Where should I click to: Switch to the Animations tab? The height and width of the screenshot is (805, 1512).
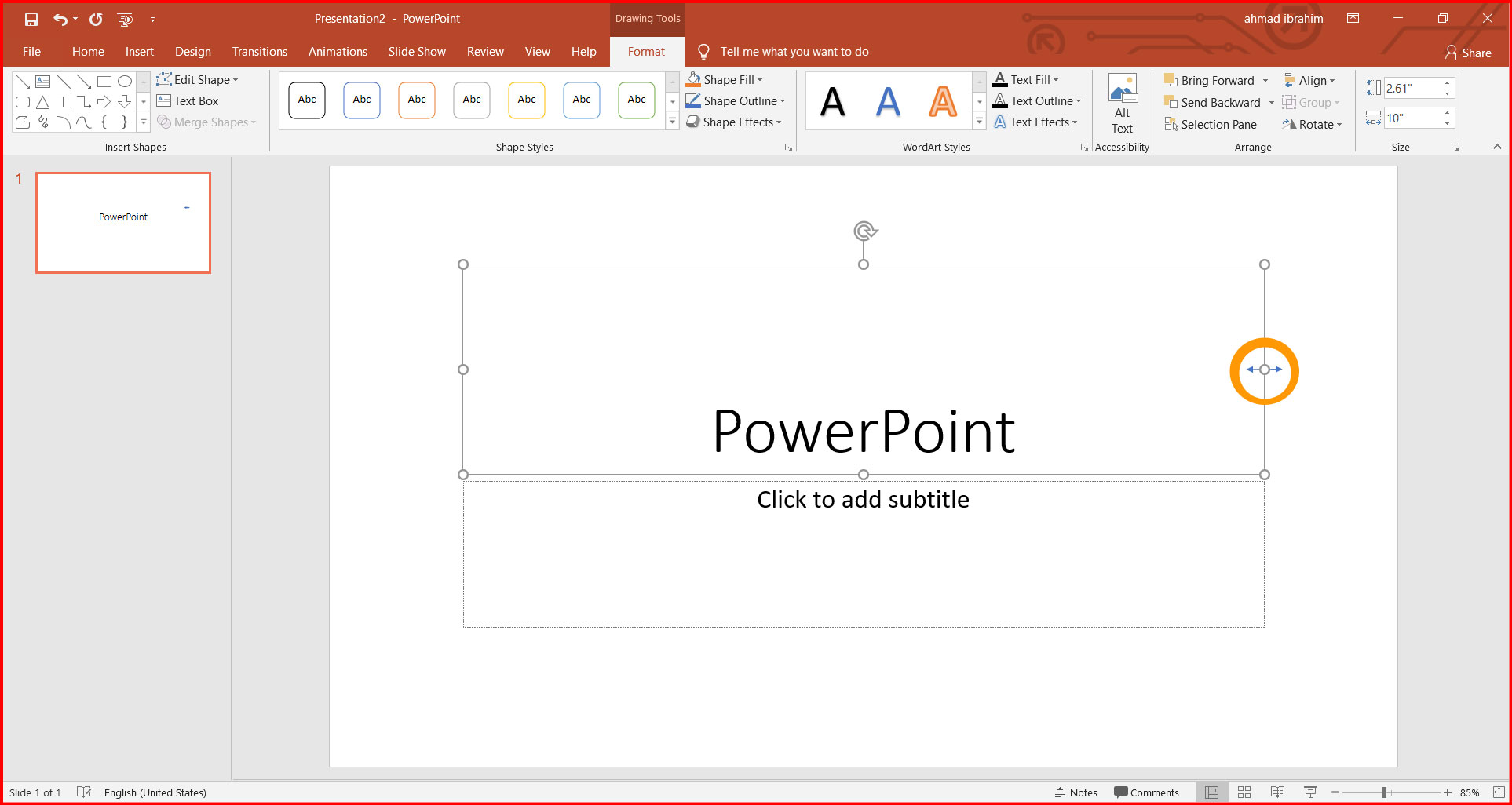coord(338,52)
